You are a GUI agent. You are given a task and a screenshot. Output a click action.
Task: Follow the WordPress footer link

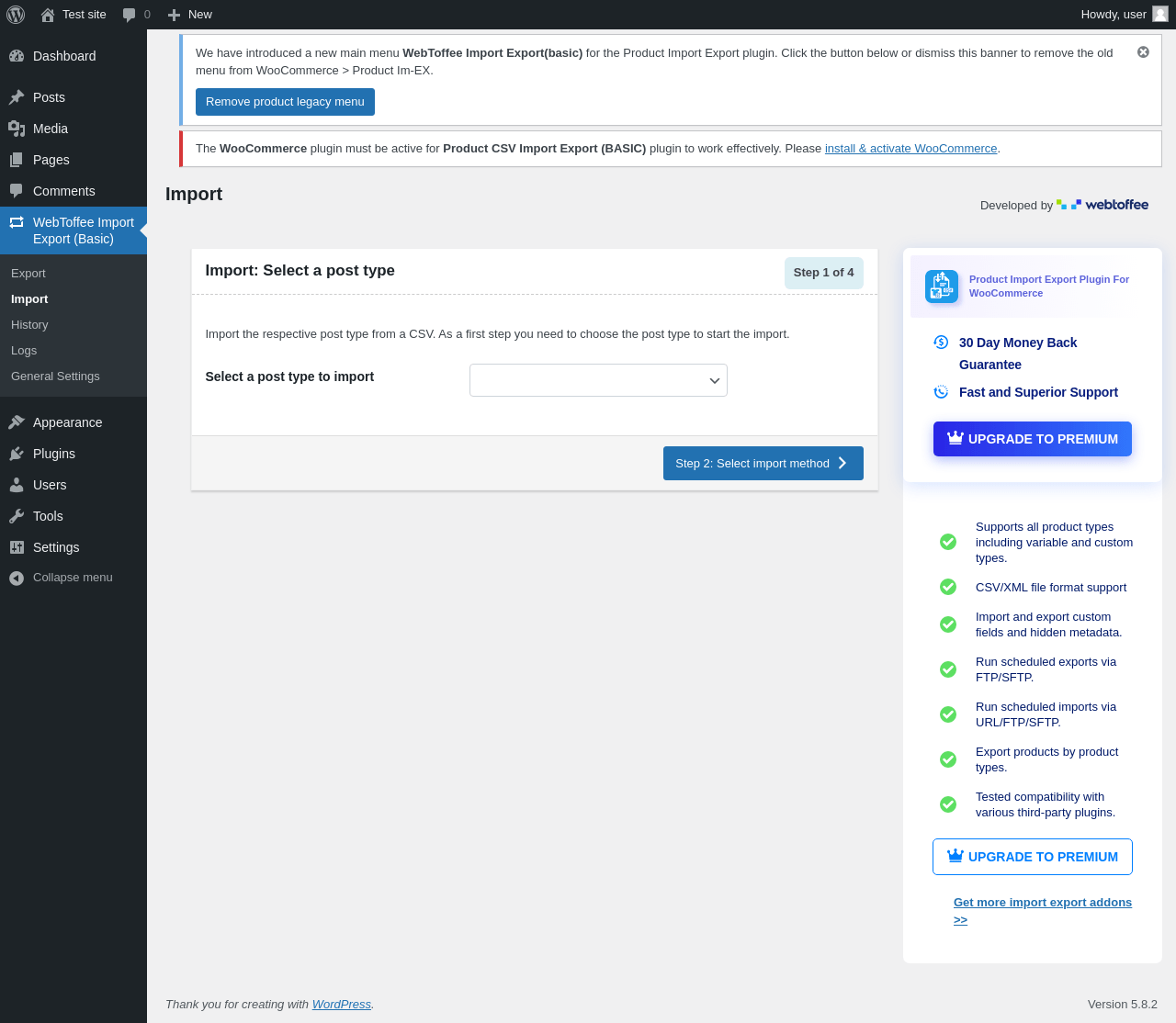(342, 1005)
